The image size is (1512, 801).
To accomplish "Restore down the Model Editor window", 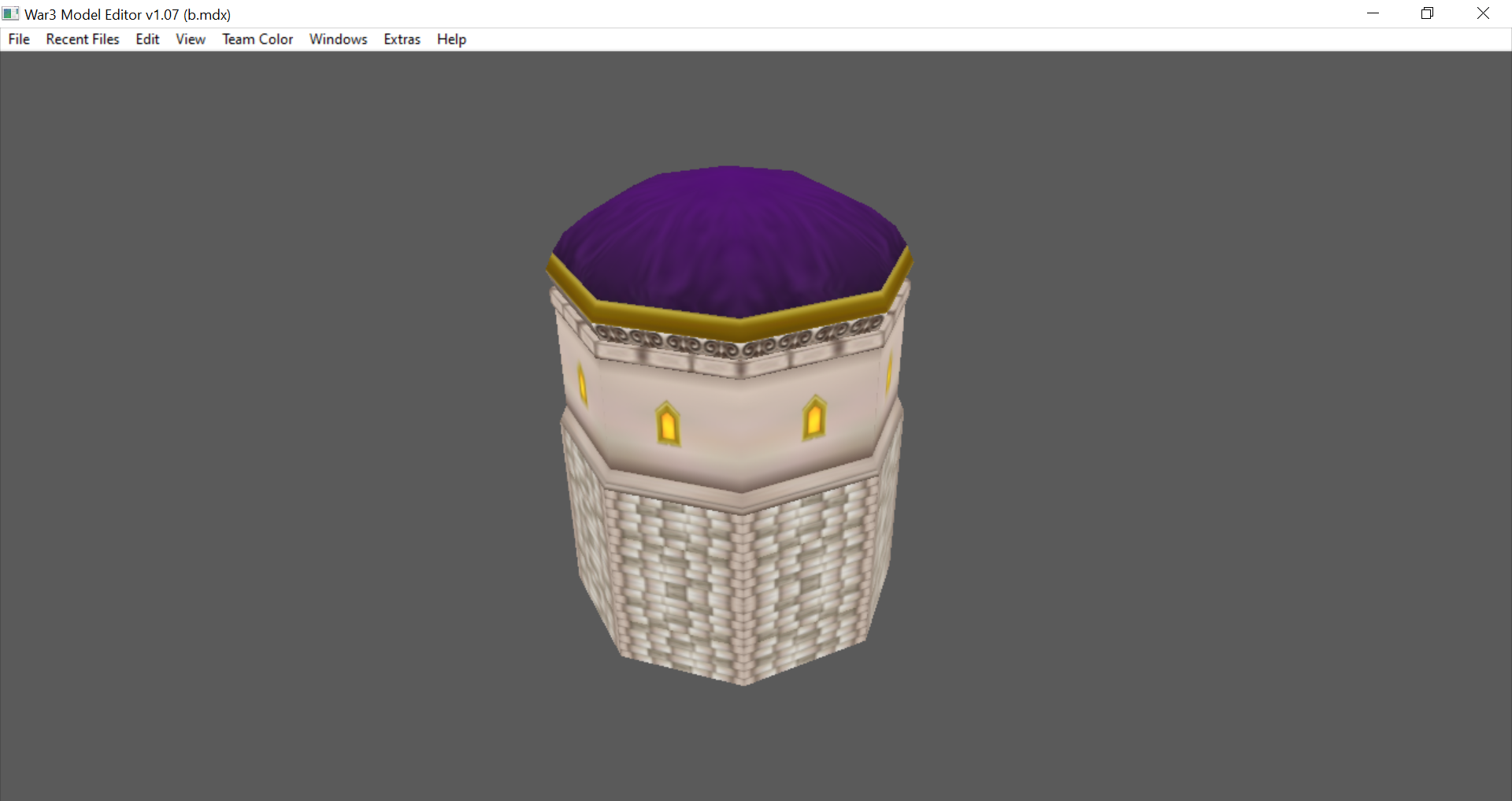I will tap(1427, 13).
